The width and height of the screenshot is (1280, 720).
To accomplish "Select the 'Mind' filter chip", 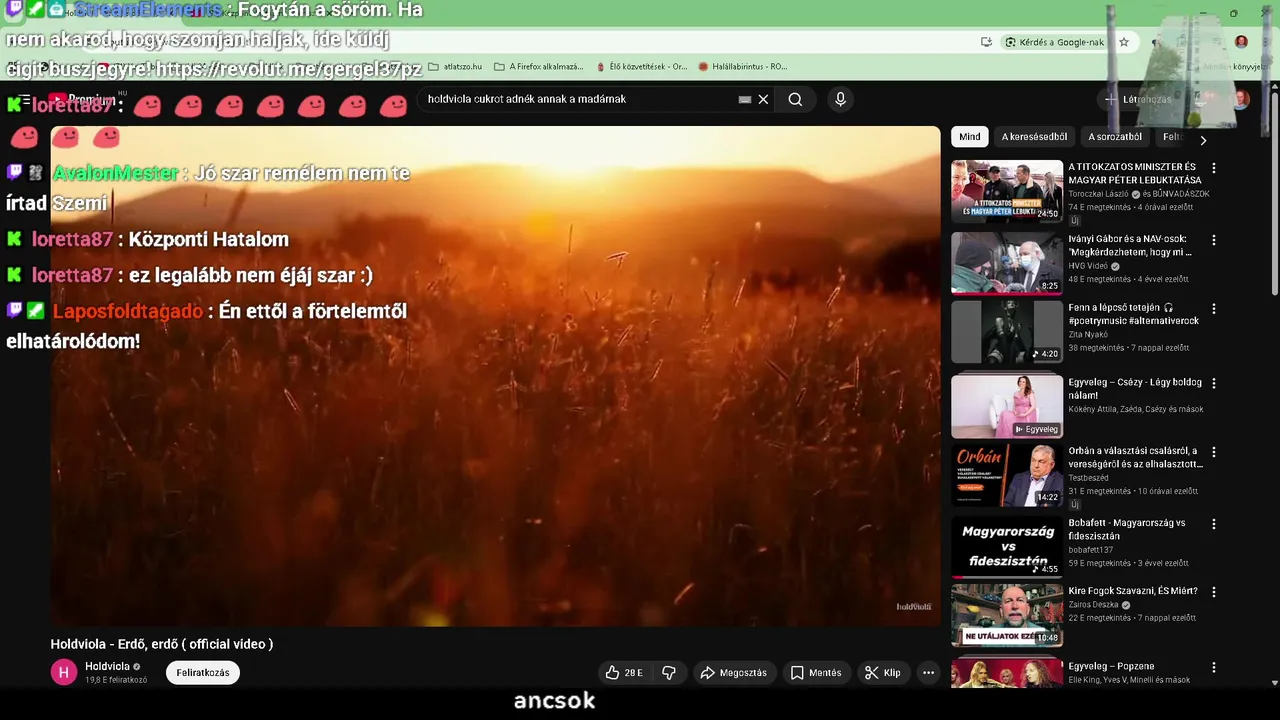I will pos(970,137).
